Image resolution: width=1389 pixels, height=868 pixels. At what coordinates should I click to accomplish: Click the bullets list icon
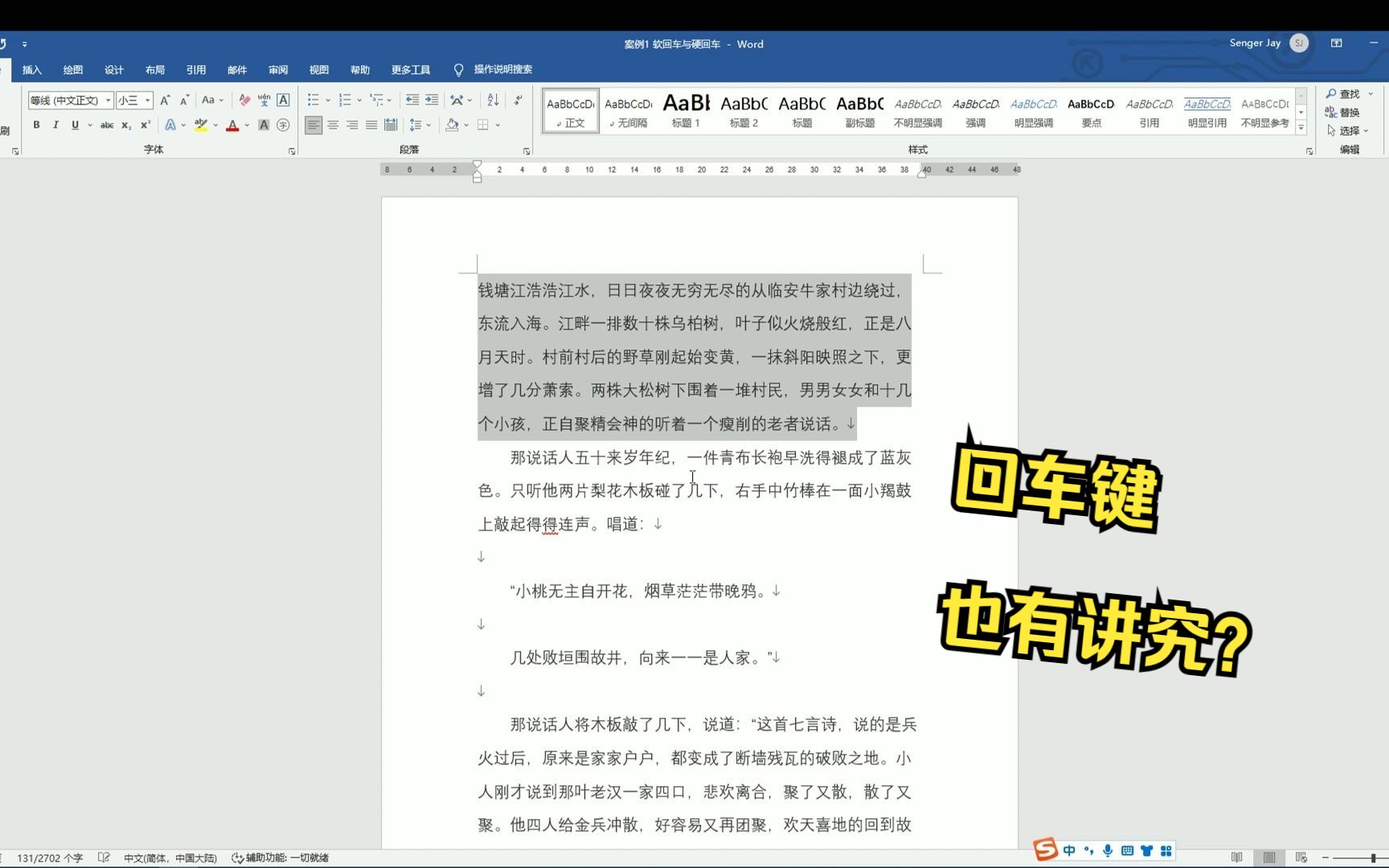tap(313, 100)
